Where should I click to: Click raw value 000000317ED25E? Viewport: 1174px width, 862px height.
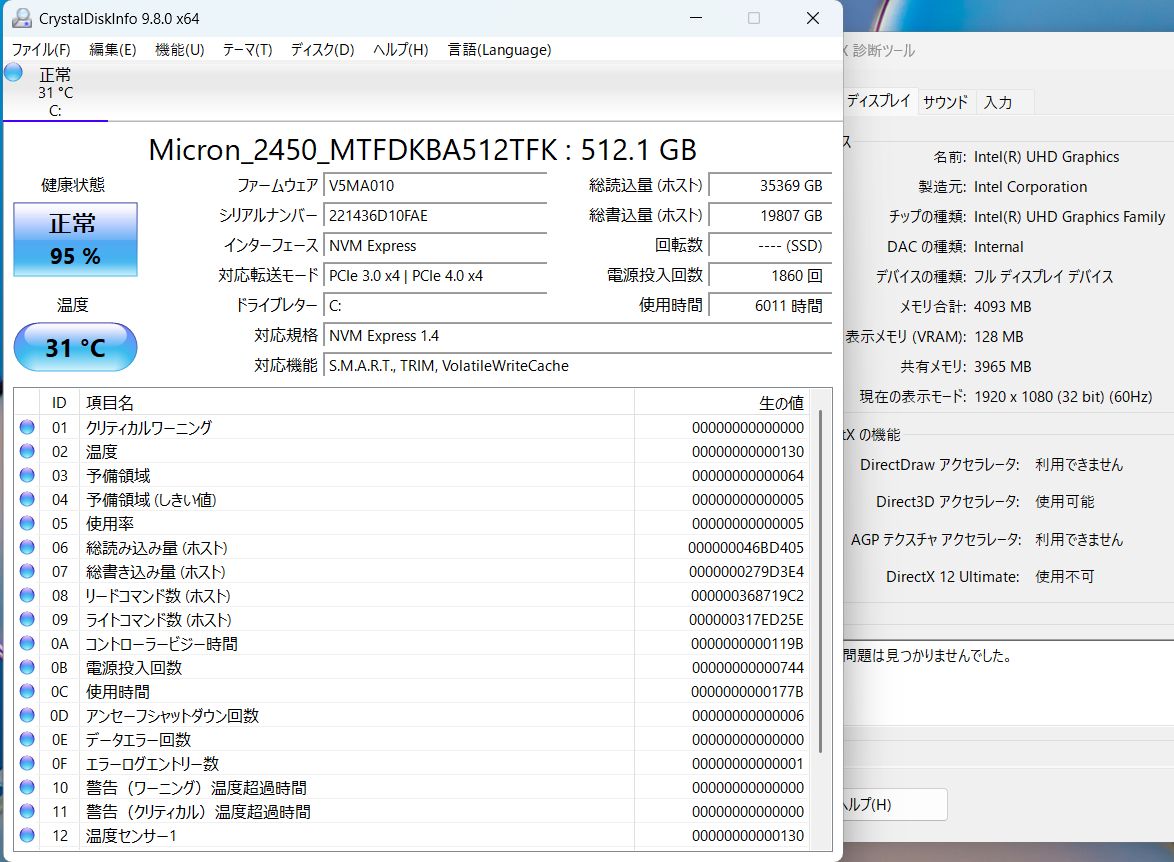click(746, 619)
